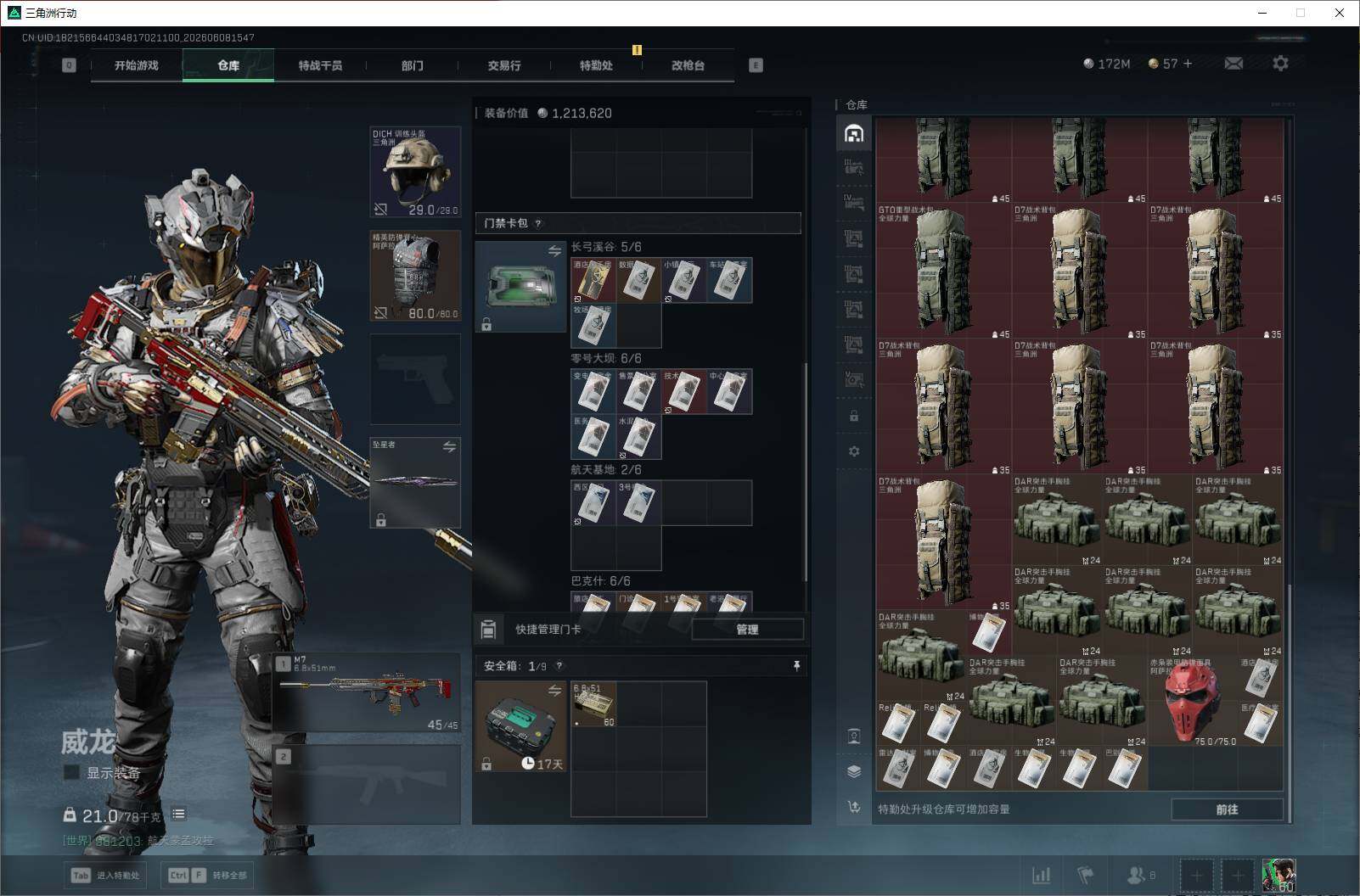
Task: Select the 6.8x51 ammo box in safe
Action: [594, 704]
